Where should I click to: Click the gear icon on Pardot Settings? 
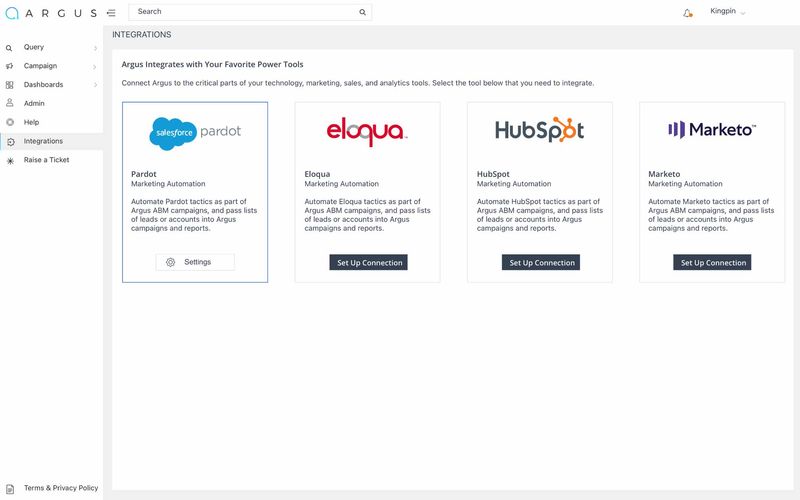pyautogui.click(x=170, y=262)
